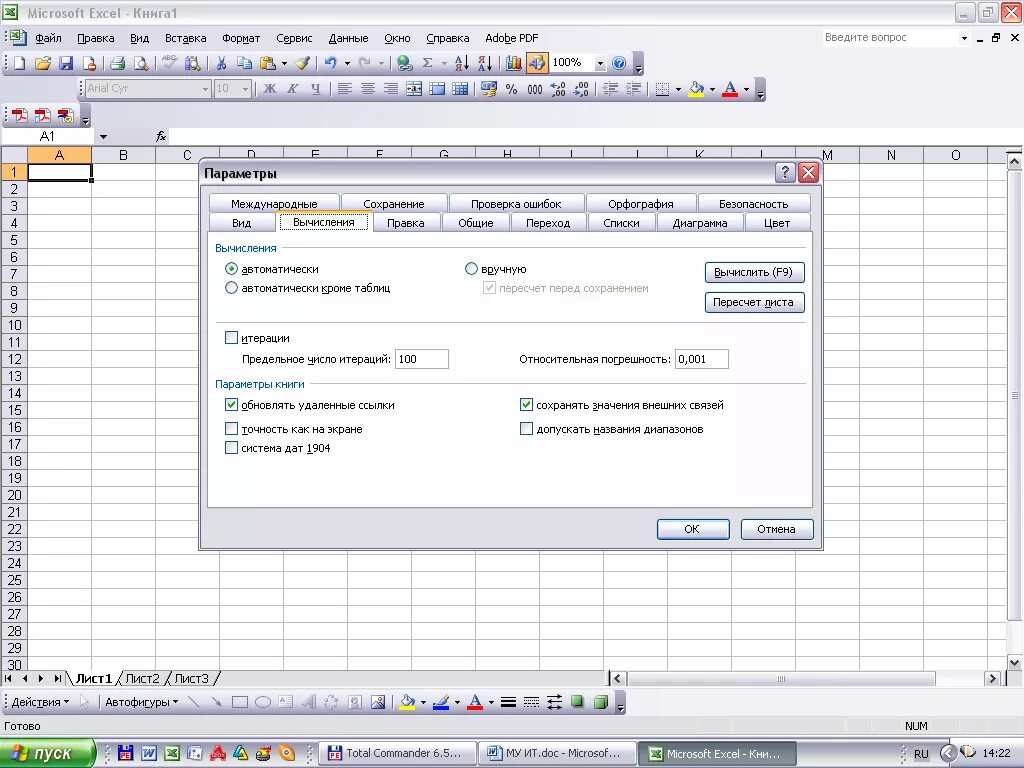The height and width of the screenshot is (768, 1024).
Task: Open the Сохранение tab
Action: point(394,204)
